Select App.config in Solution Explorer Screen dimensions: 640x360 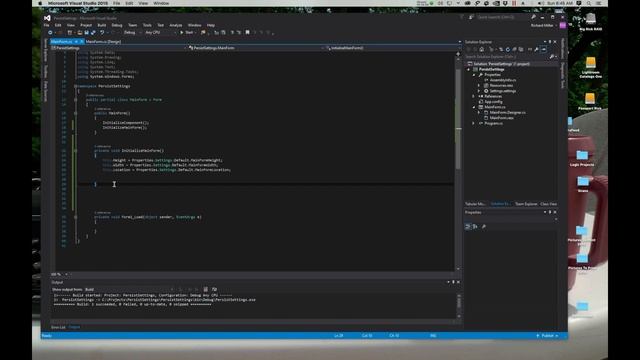click(493, 102)
